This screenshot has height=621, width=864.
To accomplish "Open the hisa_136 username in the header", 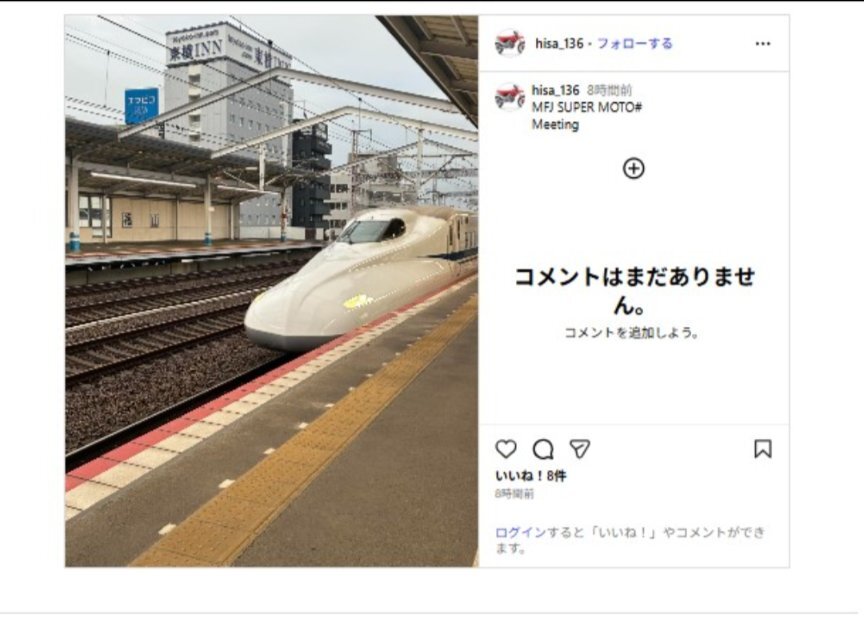I will tap(559, 44).
